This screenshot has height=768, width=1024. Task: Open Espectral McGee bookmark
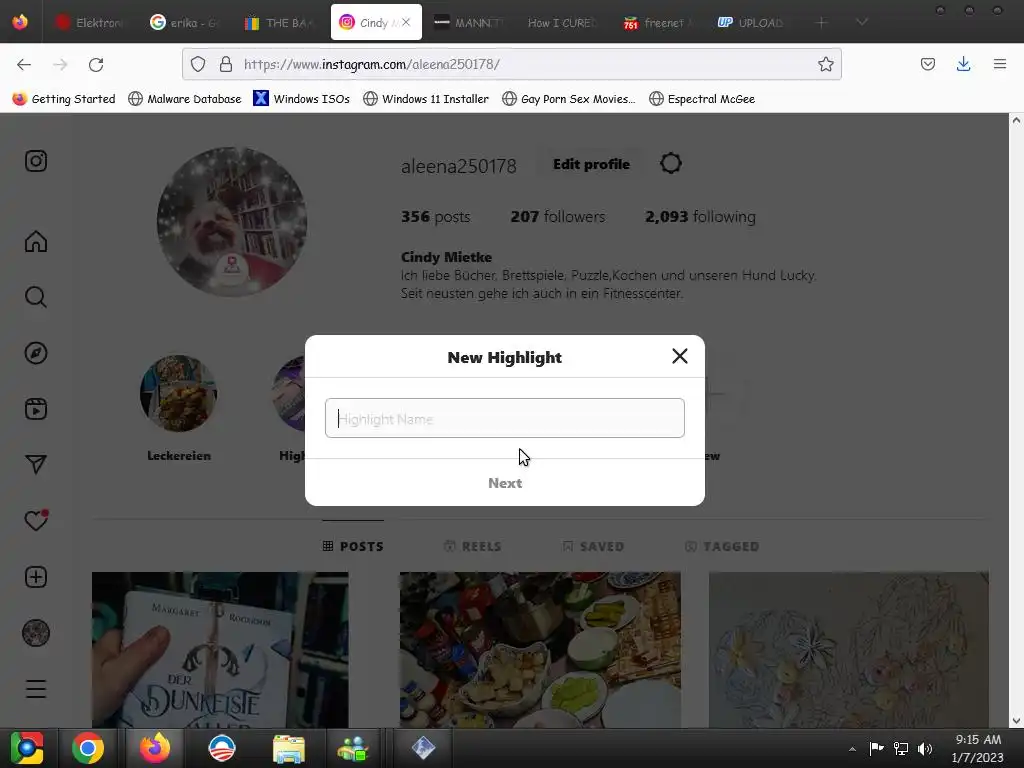tap(702, 99)
